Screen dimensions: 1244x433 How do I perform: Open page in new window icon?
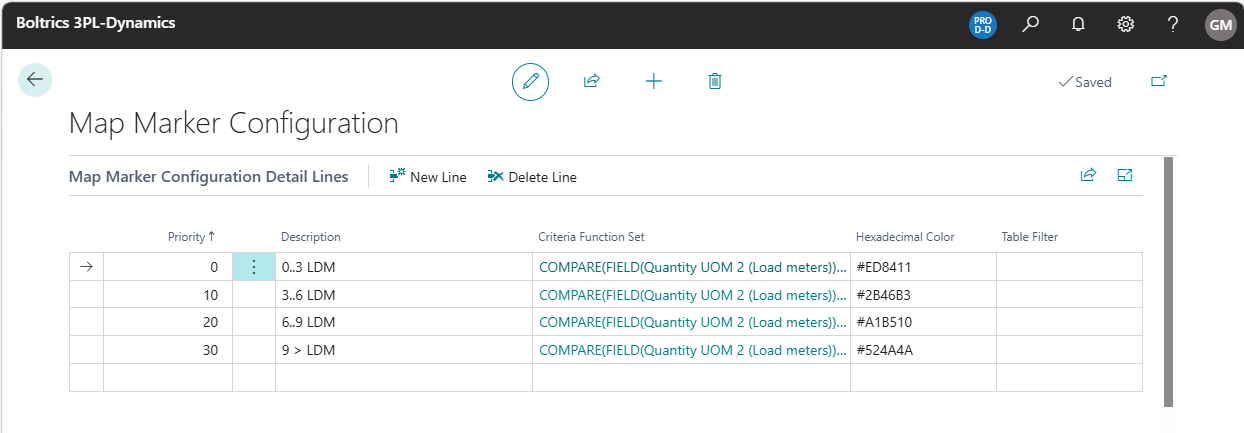pos(1159,81)
